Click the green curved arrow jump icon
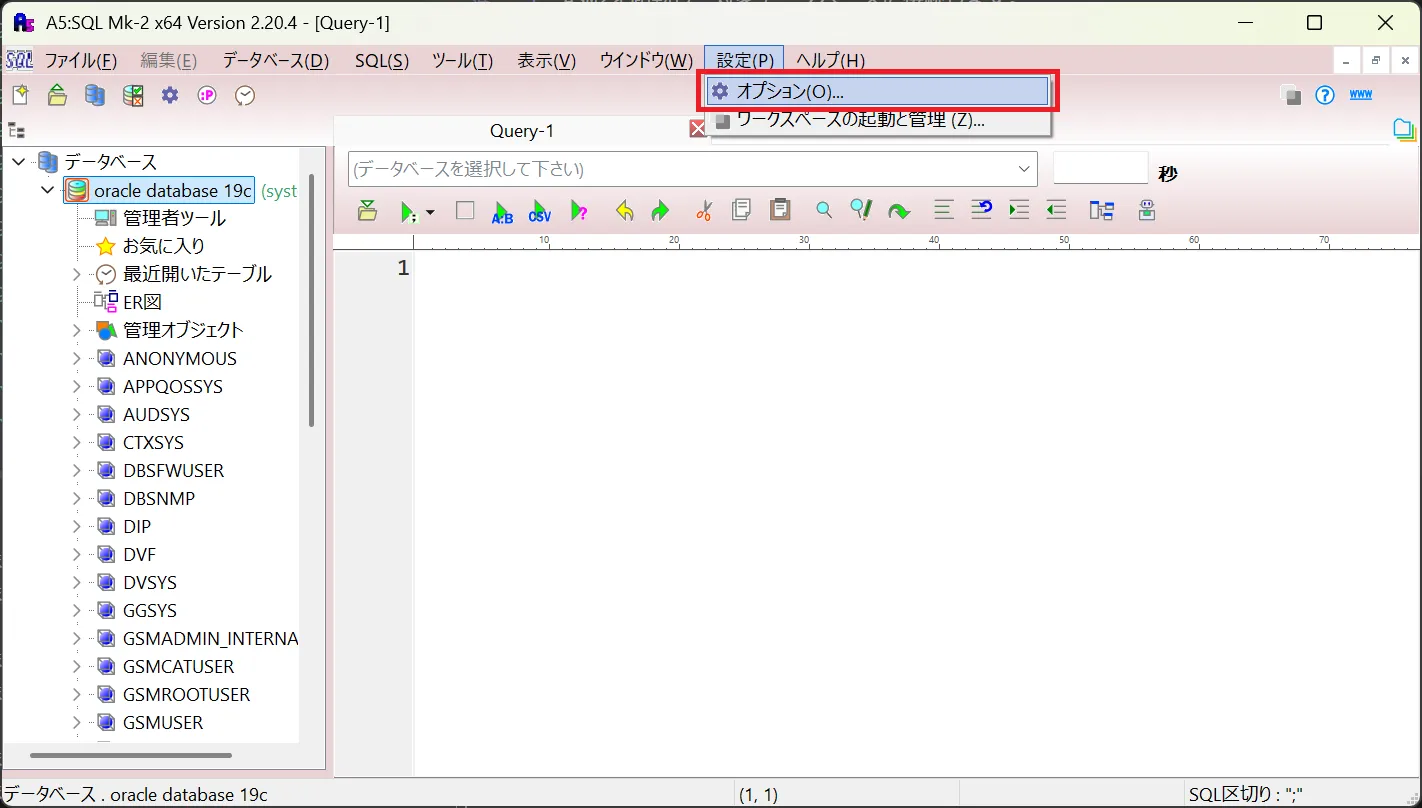 point(899,211)
